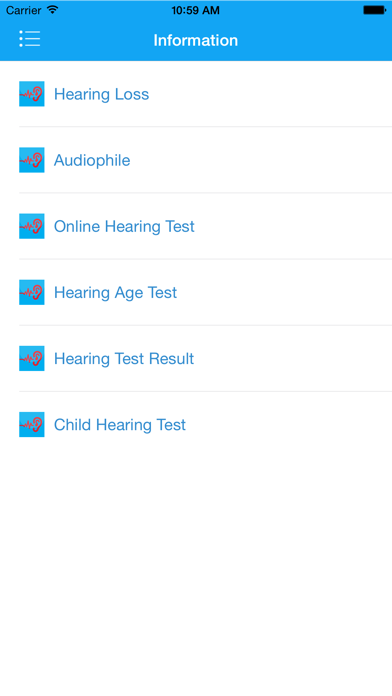The width and height of the screenshot is (392, 696).
Task: Tap the Carrier label in status bar
Action: pyautogui.click(x=24, y=10)
